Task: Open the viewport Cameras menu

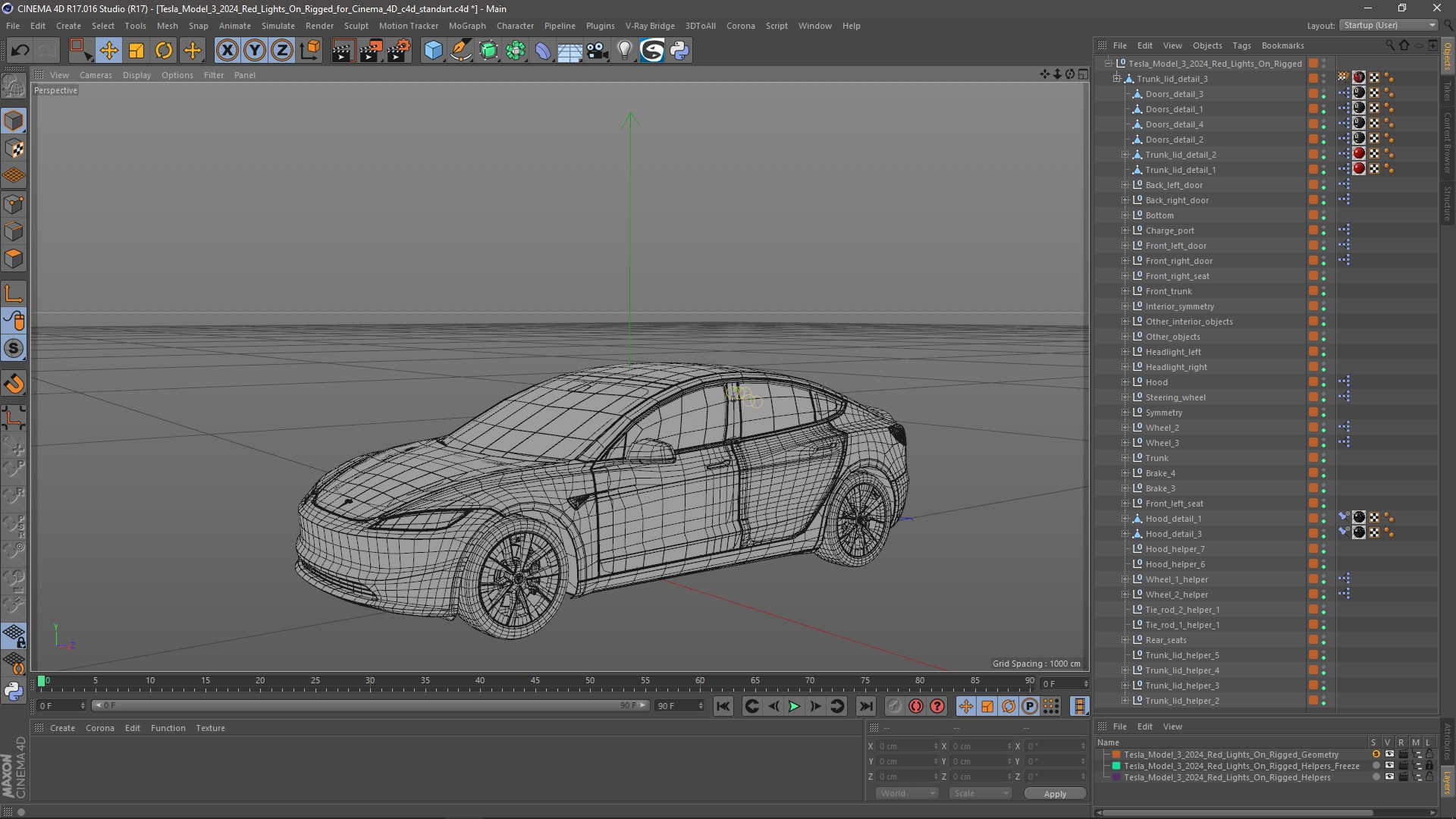Action: tap(96, 75)
